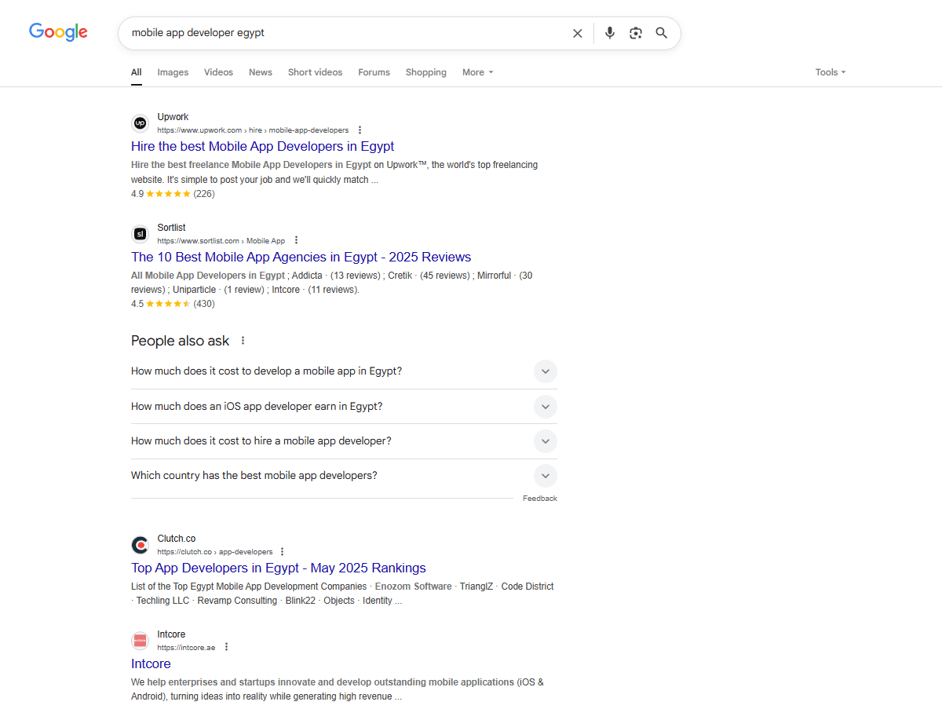This screenshot has height=720, width=942.
Task: Open Sortlist result favicon
Action: tap(140, 234)
